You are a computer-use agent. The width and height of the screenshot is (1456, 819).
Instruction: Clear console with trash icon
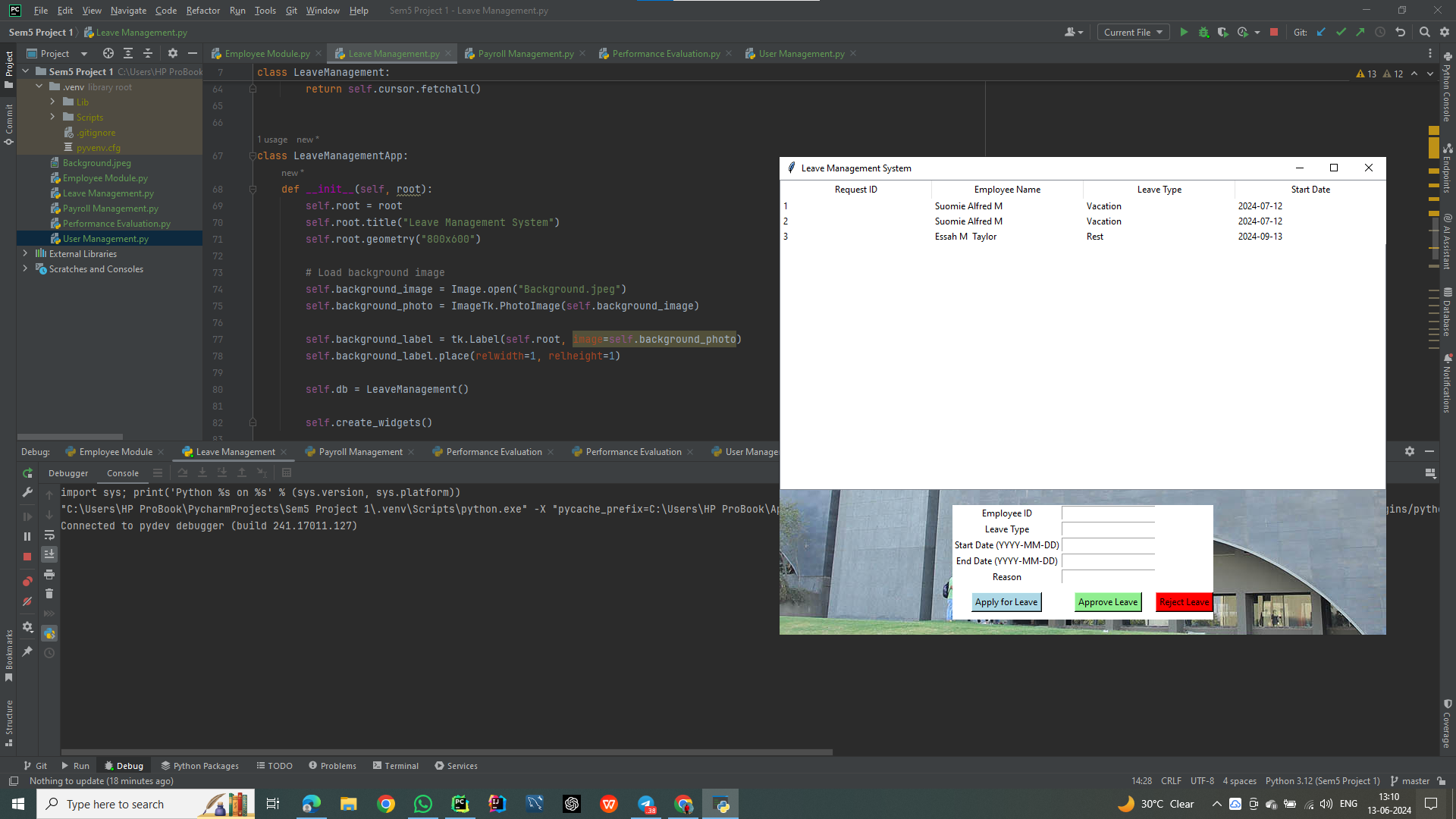(x=49, y=594)
